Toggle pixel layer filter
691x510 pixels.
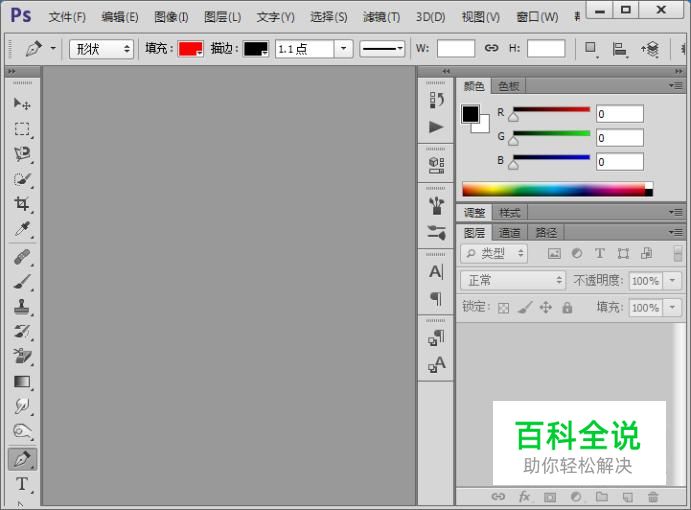(x=554, y=253)
